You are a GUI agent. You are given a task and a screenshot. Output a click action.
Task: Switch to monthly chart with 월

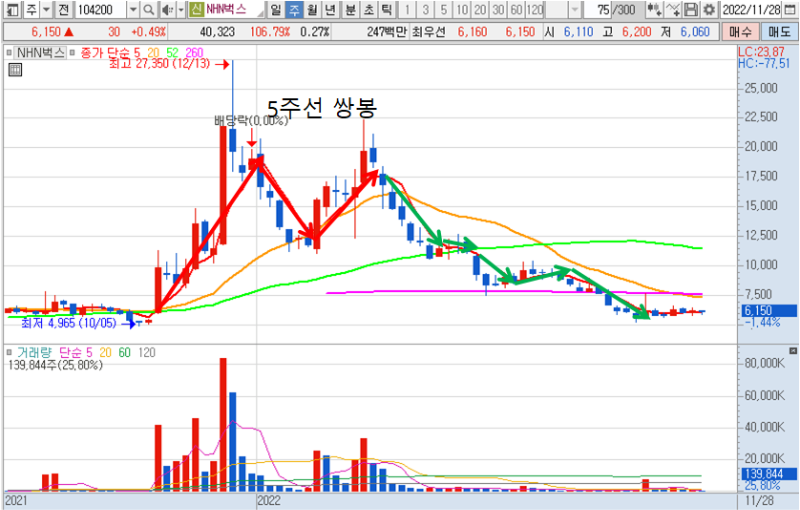pyautogui.click(x=312, y=9)
